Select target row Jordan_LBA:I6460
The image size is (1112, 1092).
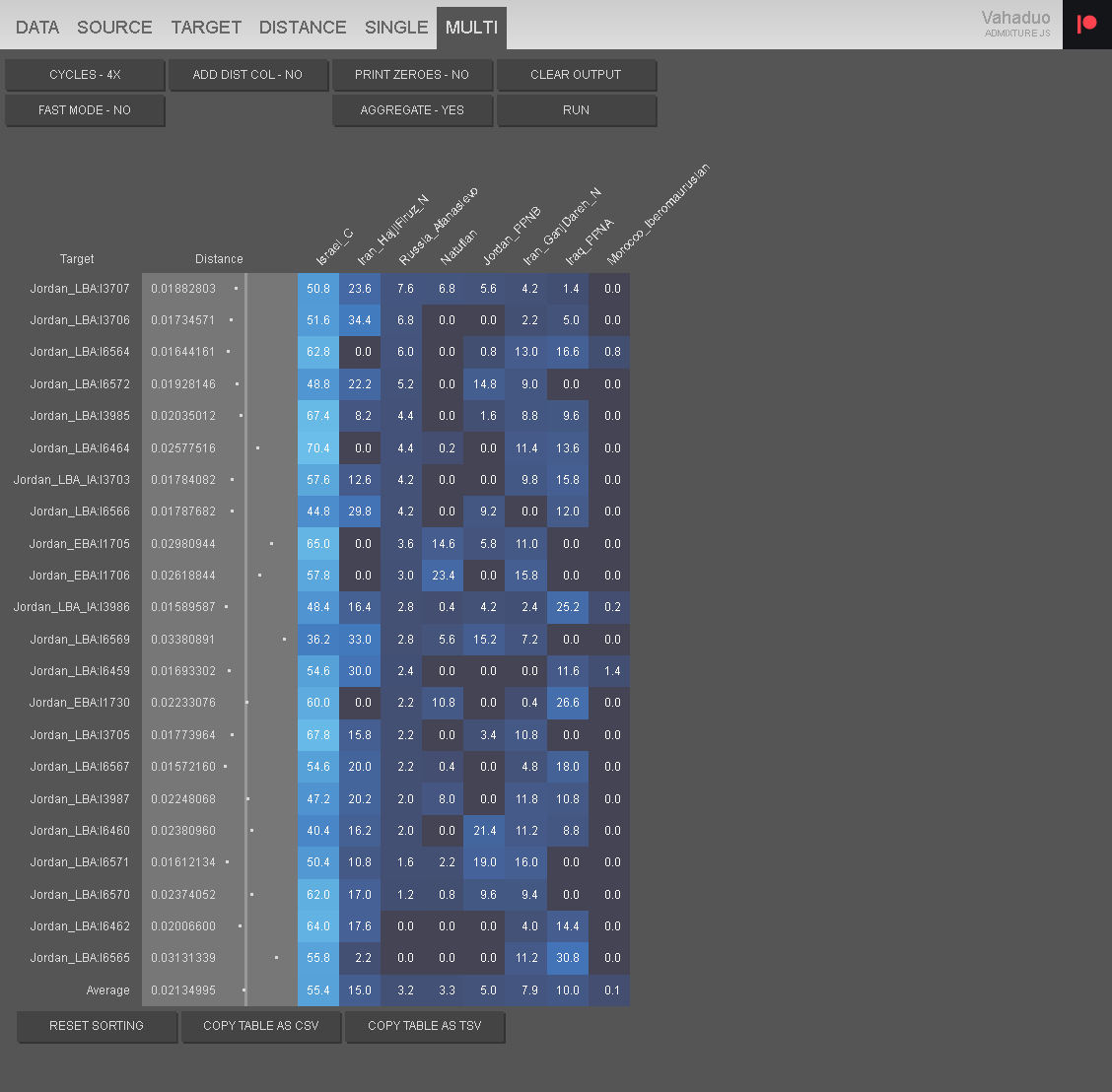click(x=80, y=831)
